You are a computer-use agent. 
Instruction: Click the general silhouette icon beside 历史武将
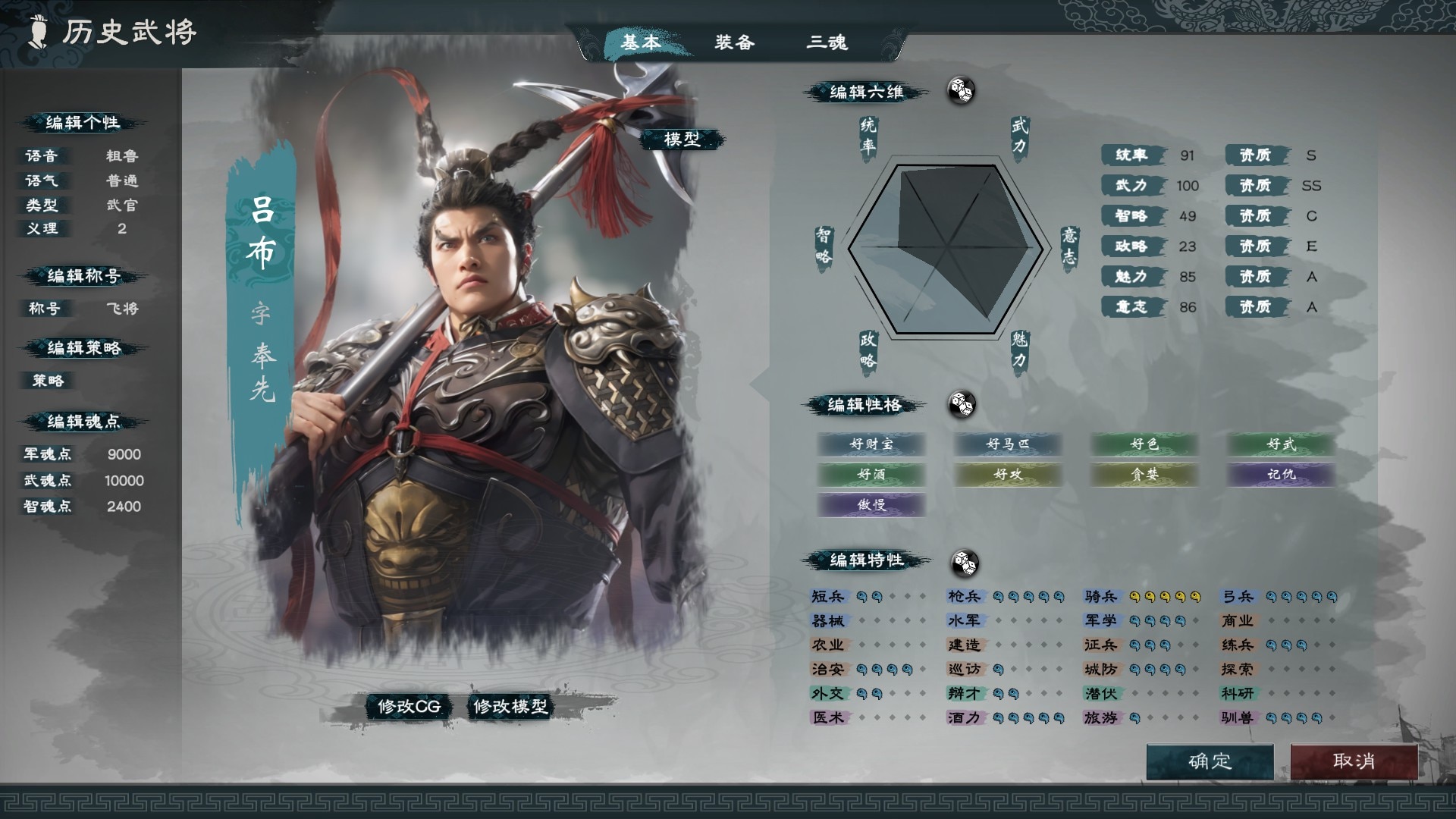coord(37,33)
